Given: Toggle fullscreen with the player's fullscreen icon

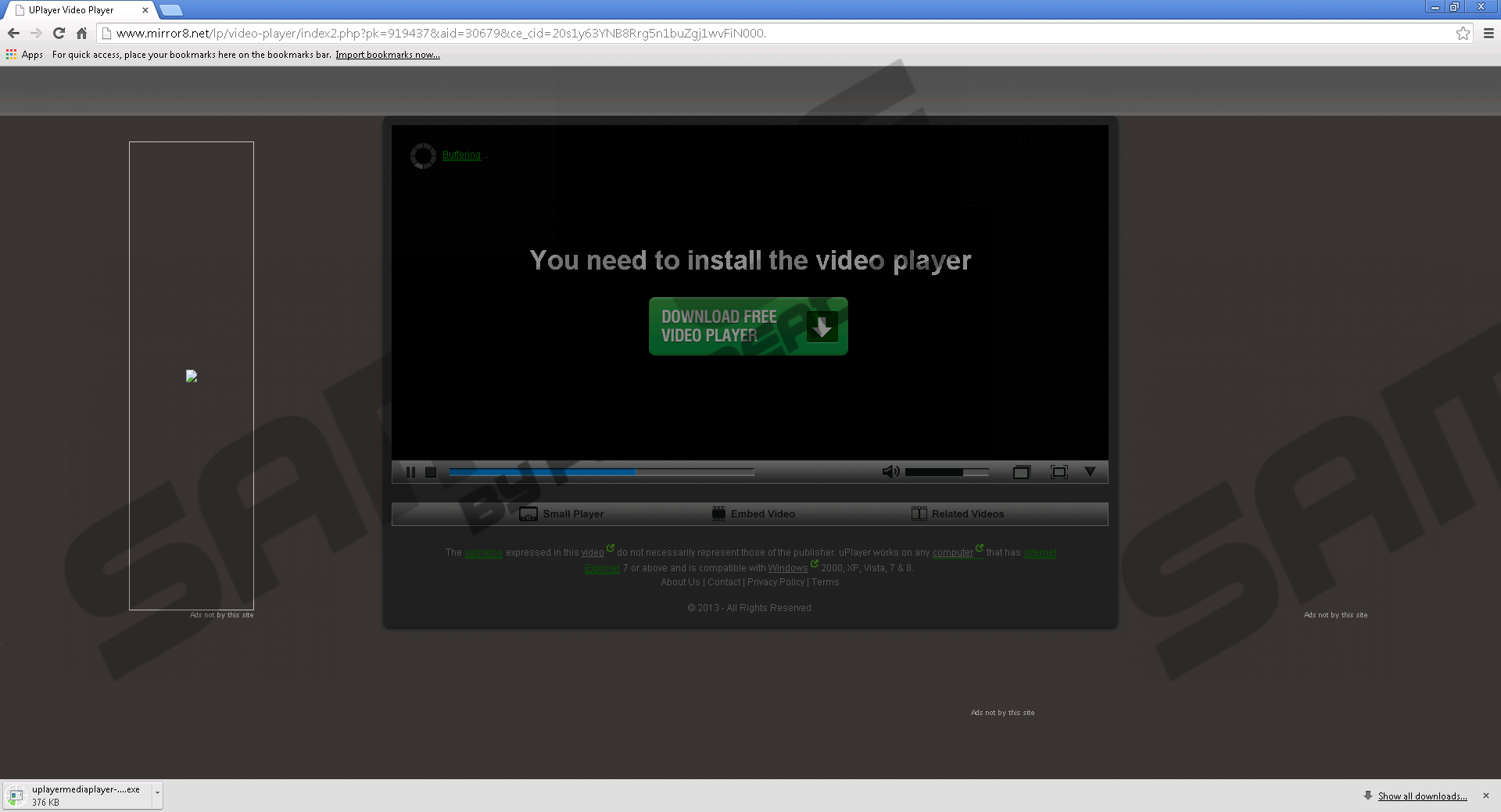Looking at the screenshot, I should click(1059, 472).
